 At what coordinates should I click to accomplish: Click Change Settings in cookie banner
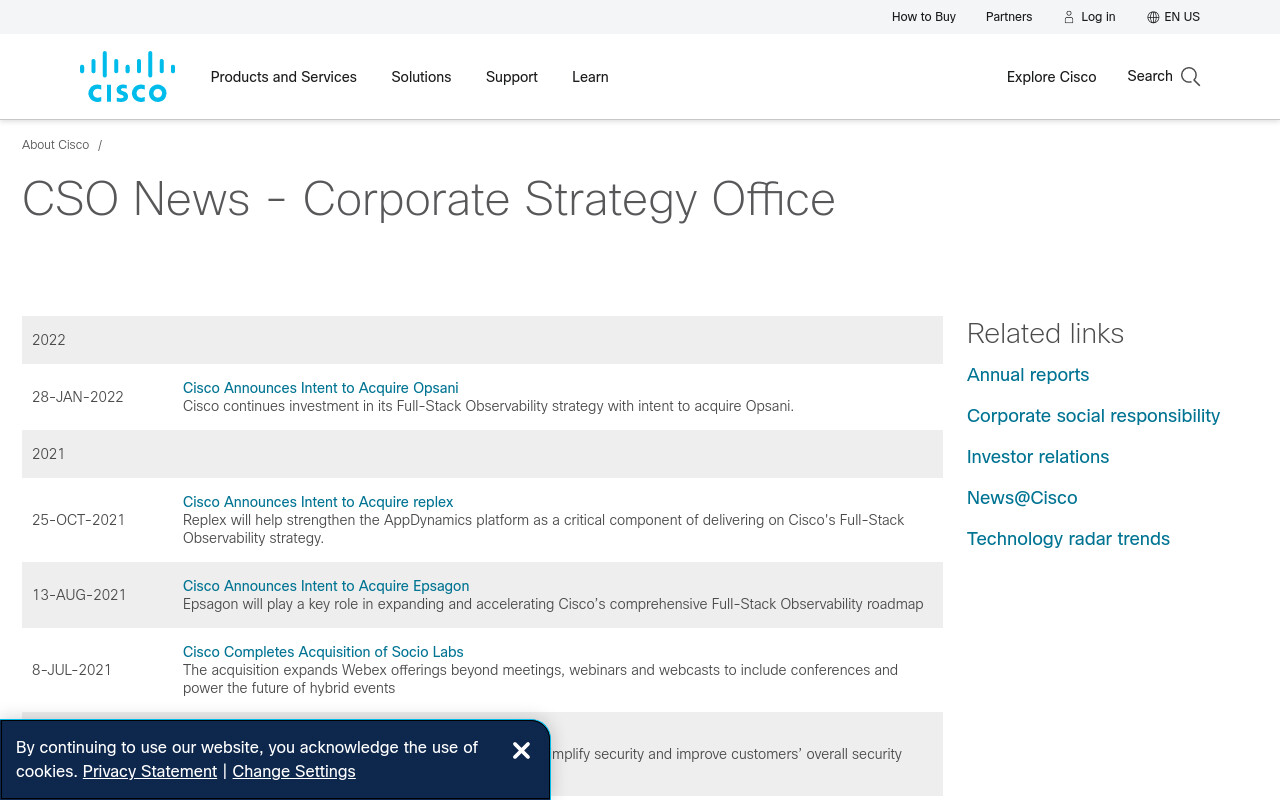tap(294, 772)
